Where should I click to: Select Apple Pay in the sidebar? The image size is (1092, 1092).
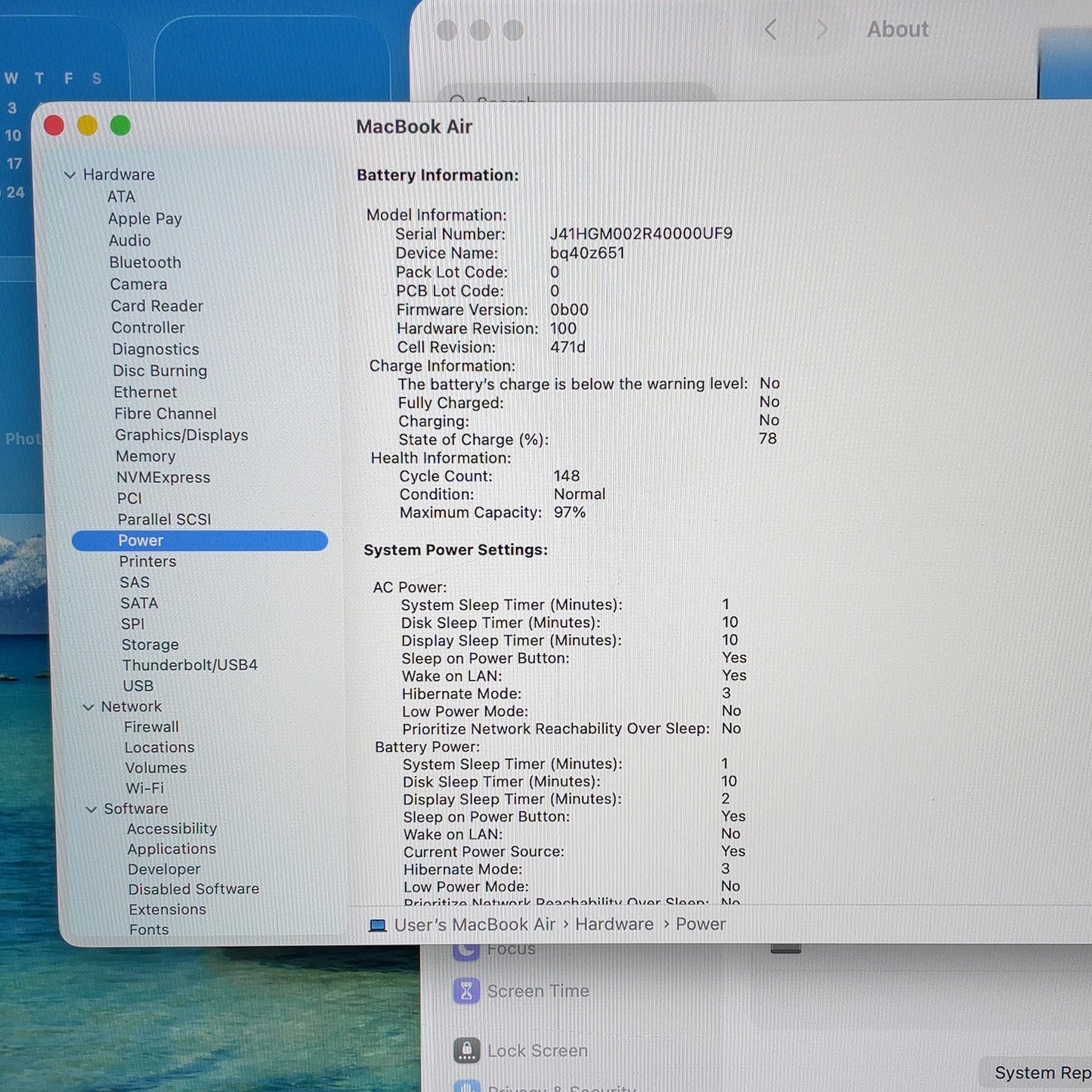(145, 218)
